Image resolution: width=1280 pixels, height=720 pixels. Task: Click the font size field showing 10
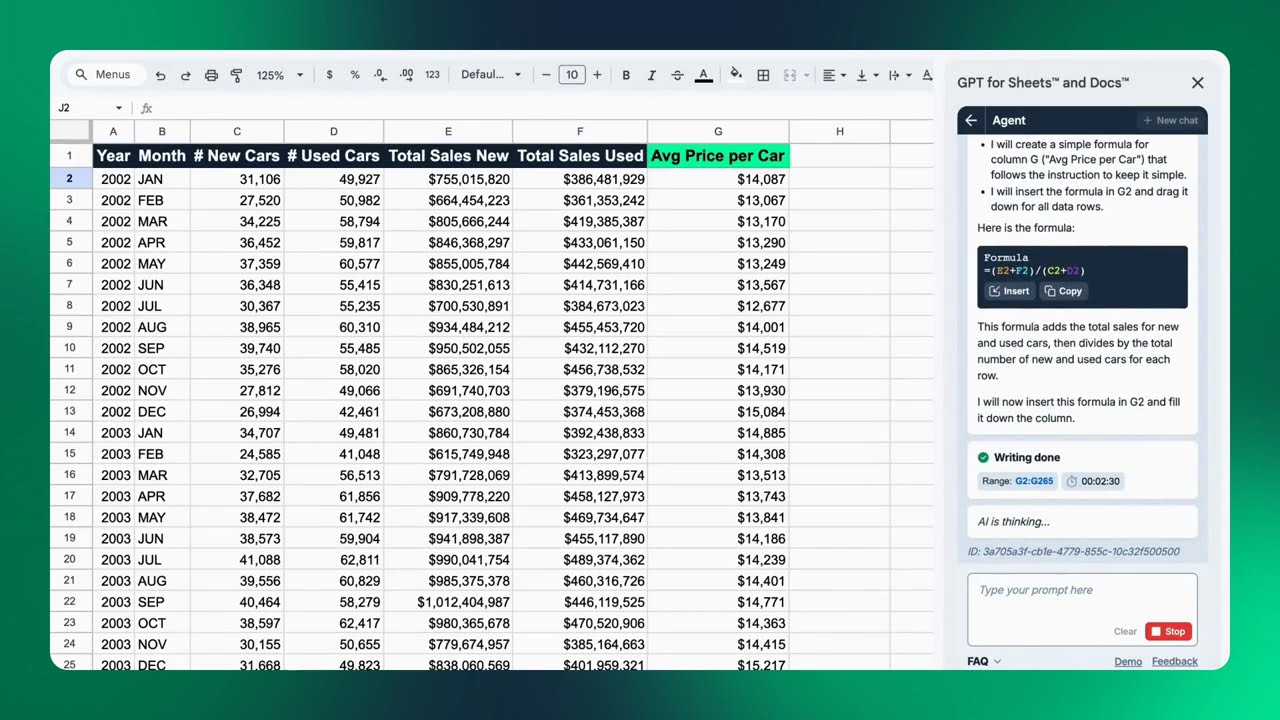(572, 75)
